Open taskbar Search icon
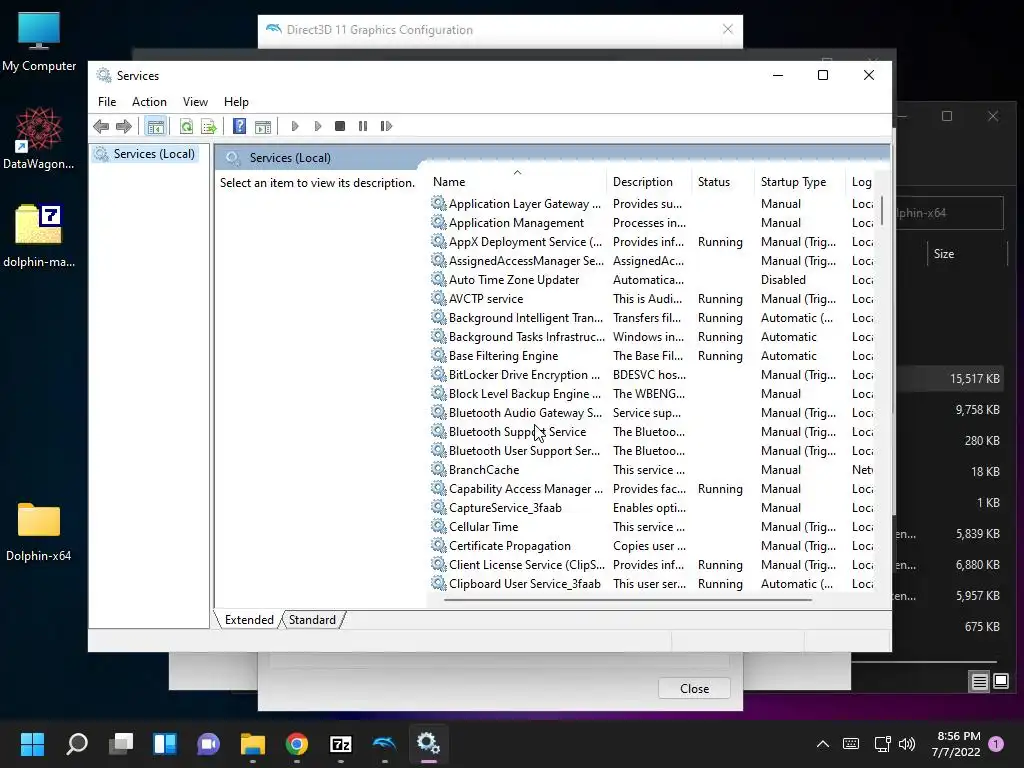The width and height of the screenshot is (1024, 768). tap(76, 744)
